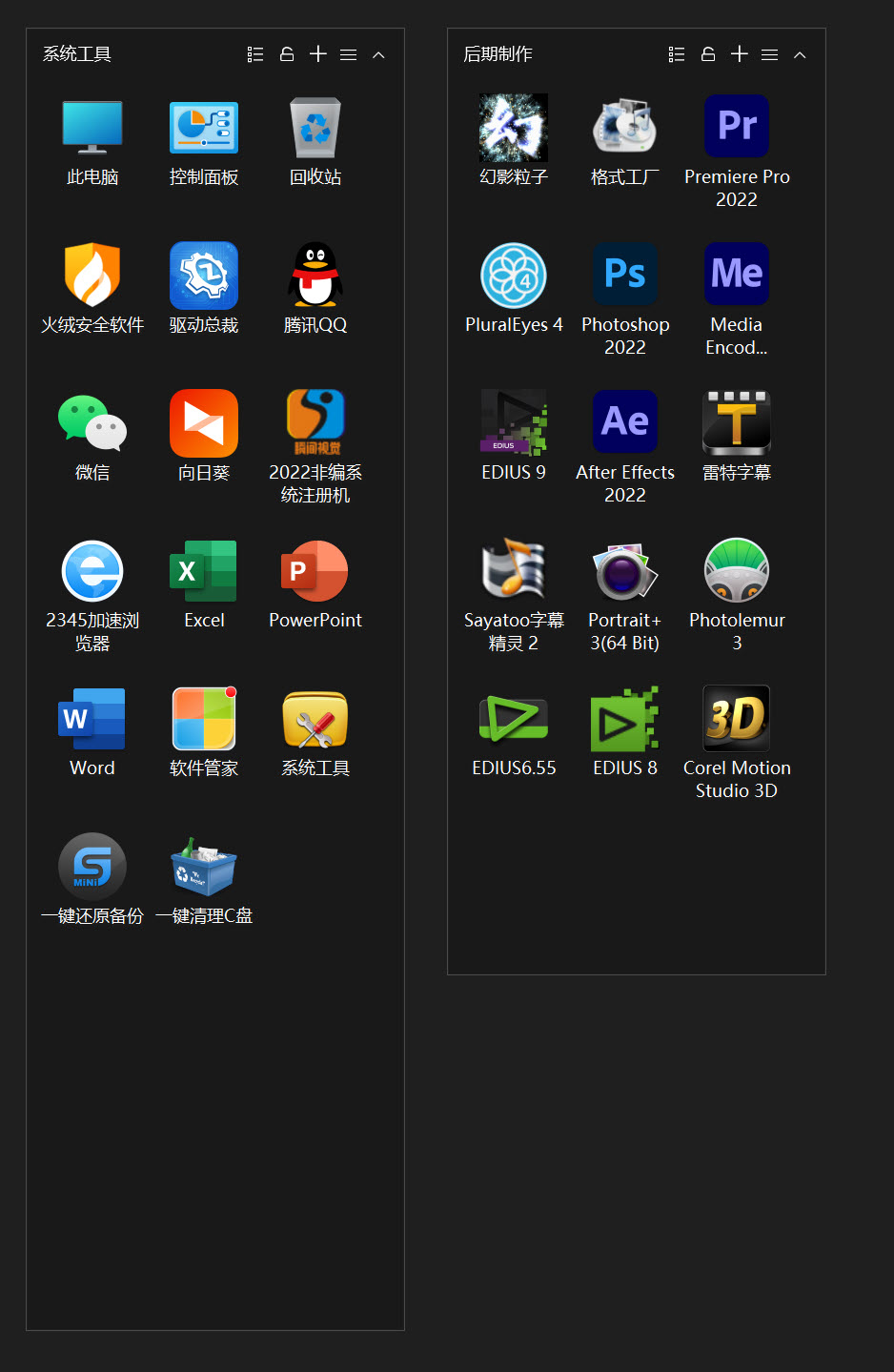Screen dimensions: 894x1372
Task: Switch view mode in 后期制作 panel
Action: click(677, 54)
